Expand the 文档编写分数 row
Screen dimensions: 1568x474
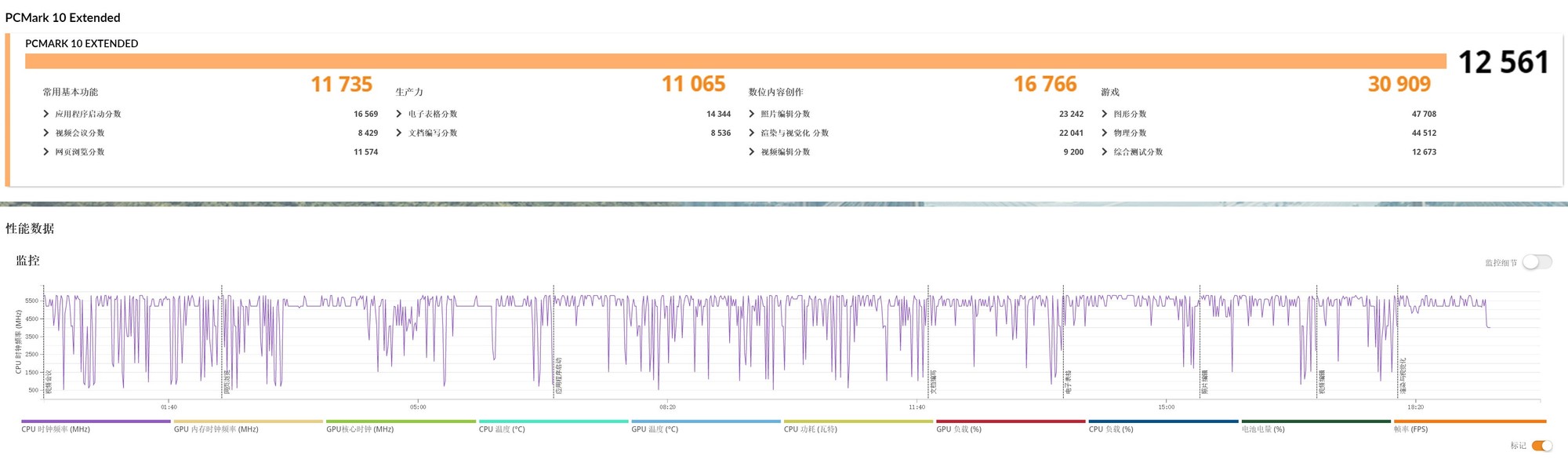pyautogui.click(x=399, y=133)
